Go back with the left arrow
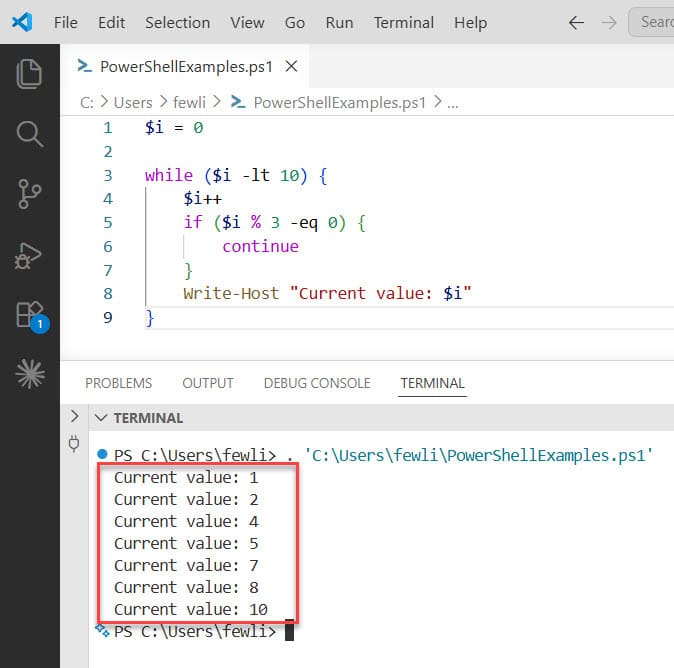This screenshot has width=674, height=668. coord(576,22)
